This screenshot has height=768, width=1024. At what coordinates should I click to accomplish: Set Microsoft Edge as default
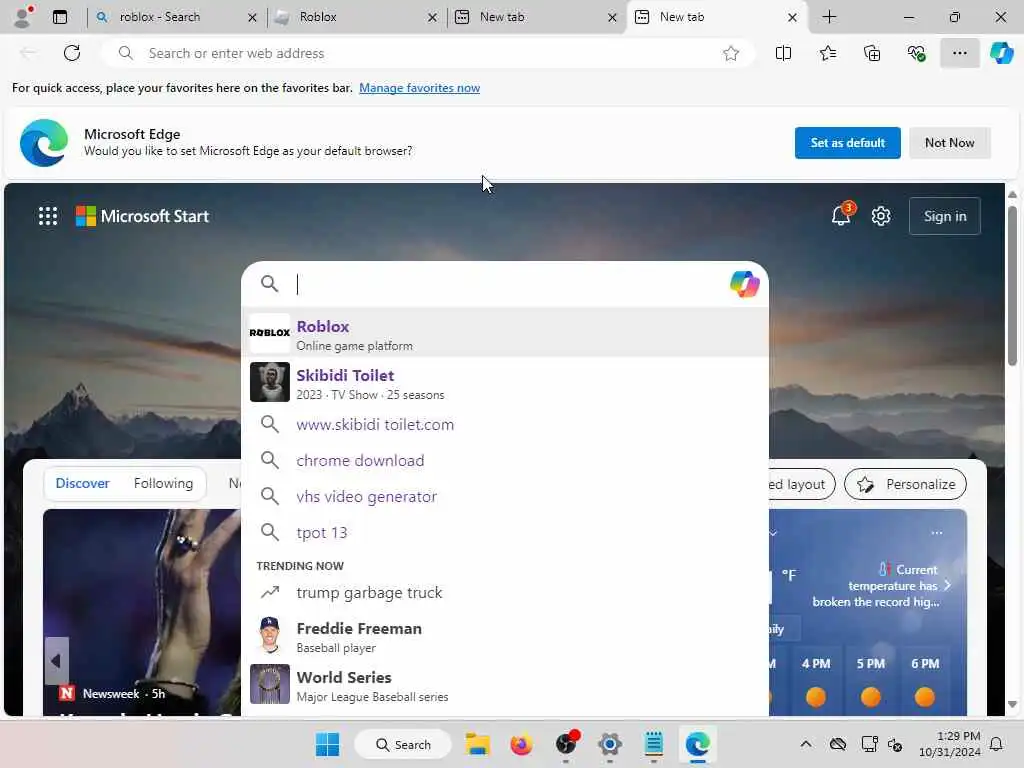847,142
